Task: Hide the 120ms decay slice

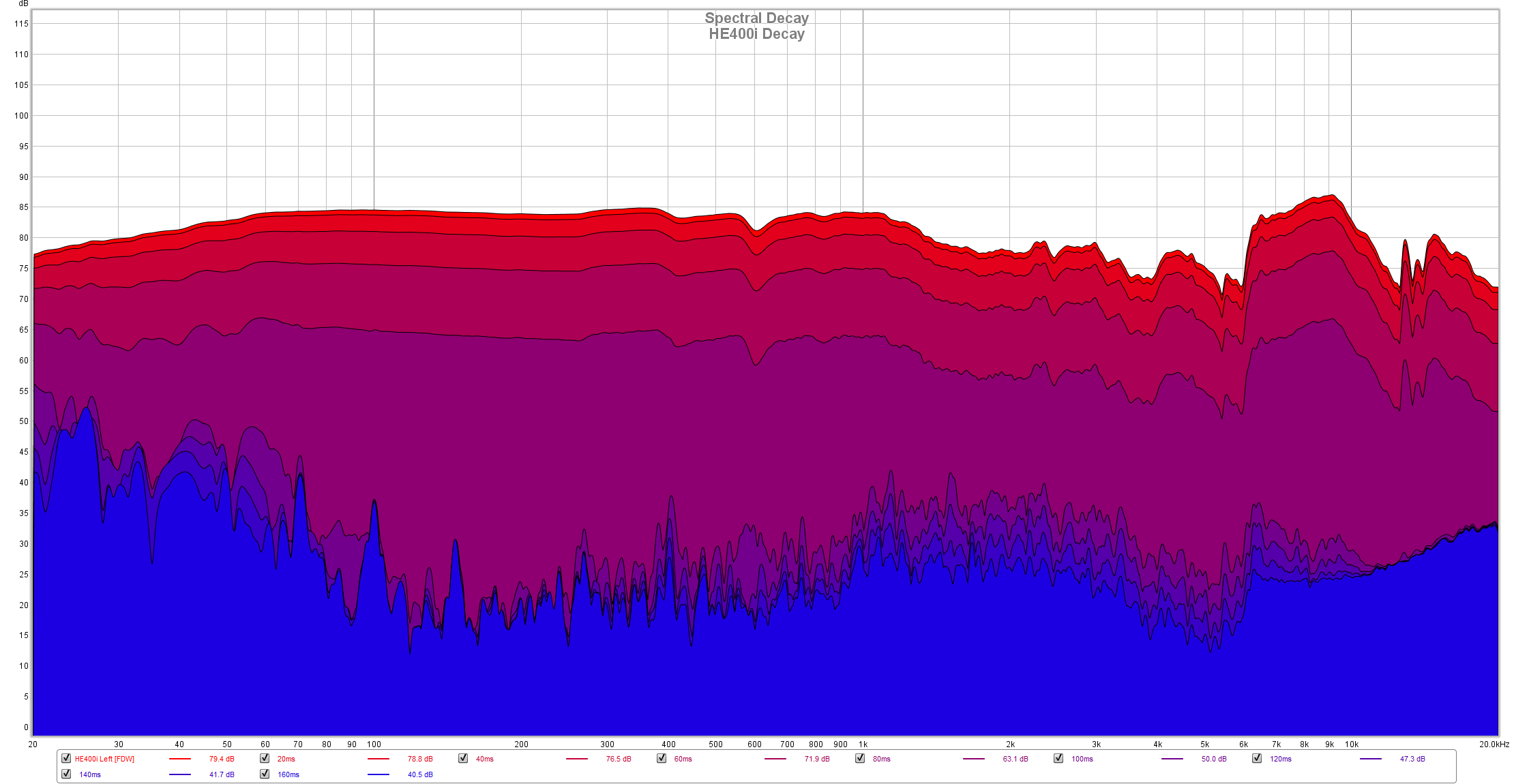Action: pyautogui.click(x=1257, y=758)
